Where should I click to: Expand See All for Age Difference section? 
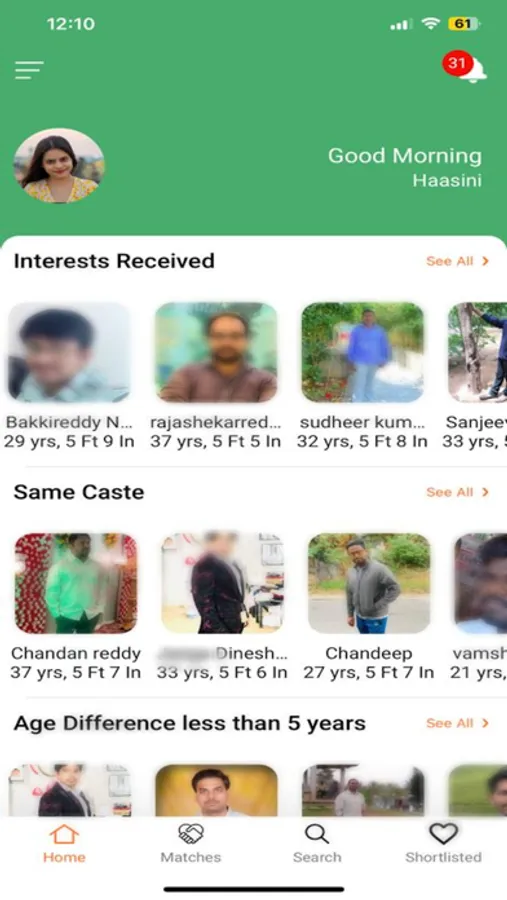pos(458,723)
